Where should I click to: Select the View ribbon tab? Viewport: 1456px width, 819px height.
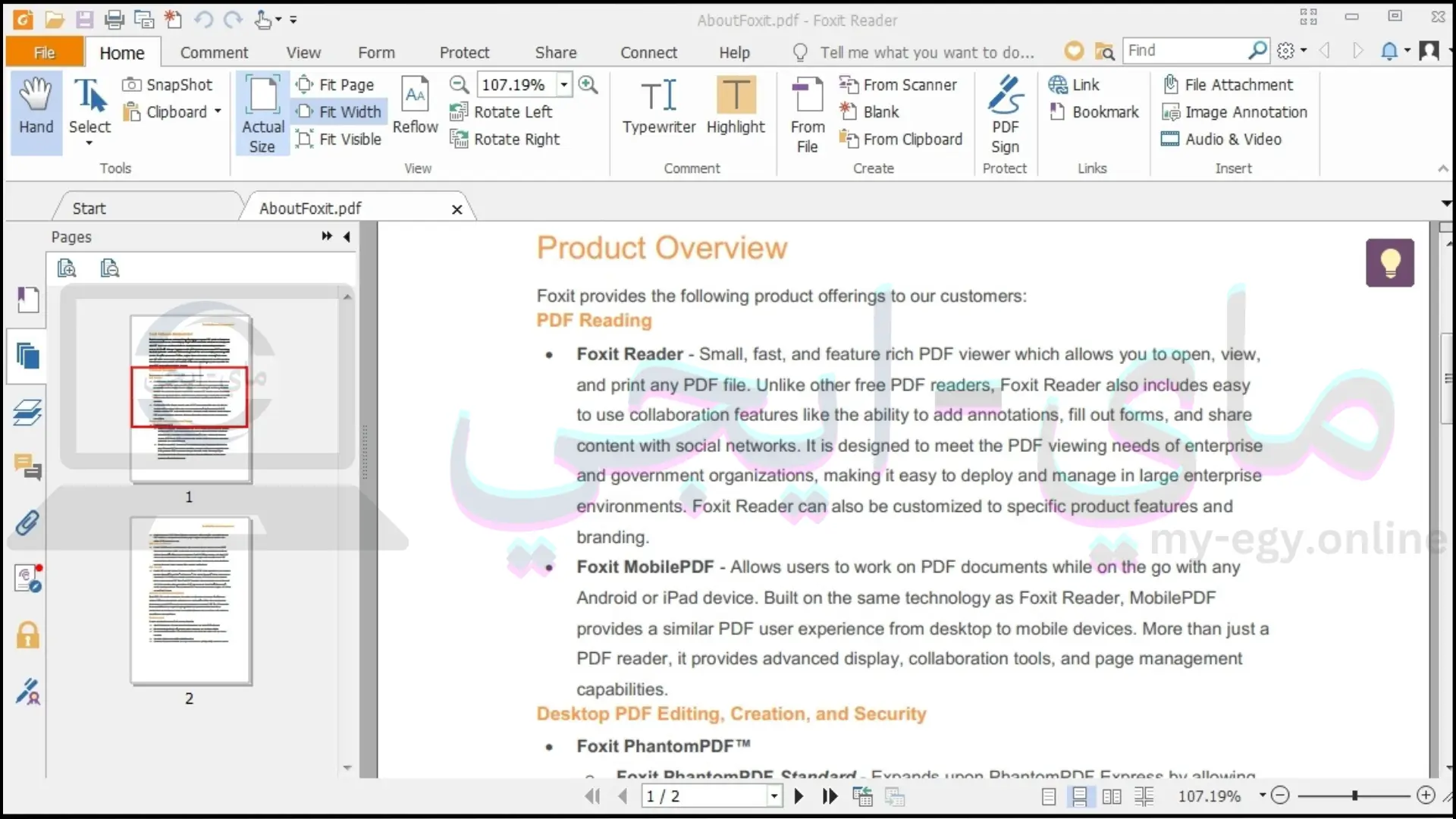click(303, 52)
